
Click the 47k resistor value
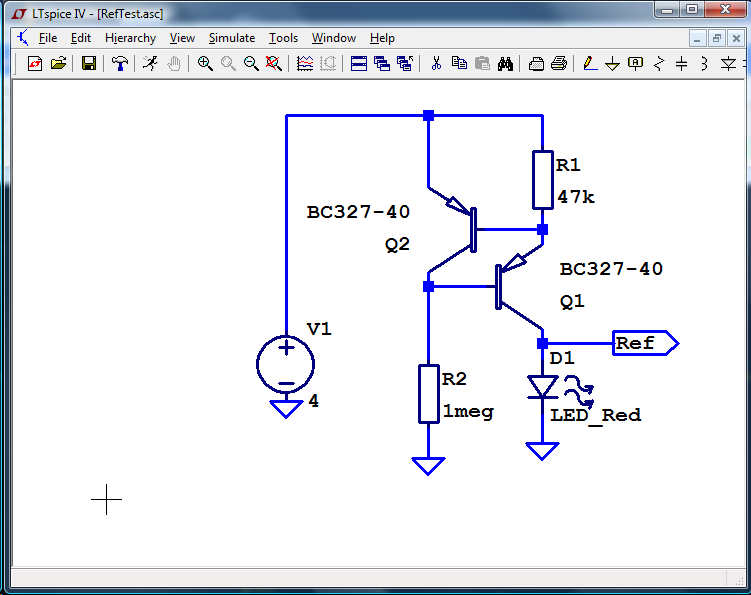576,197
